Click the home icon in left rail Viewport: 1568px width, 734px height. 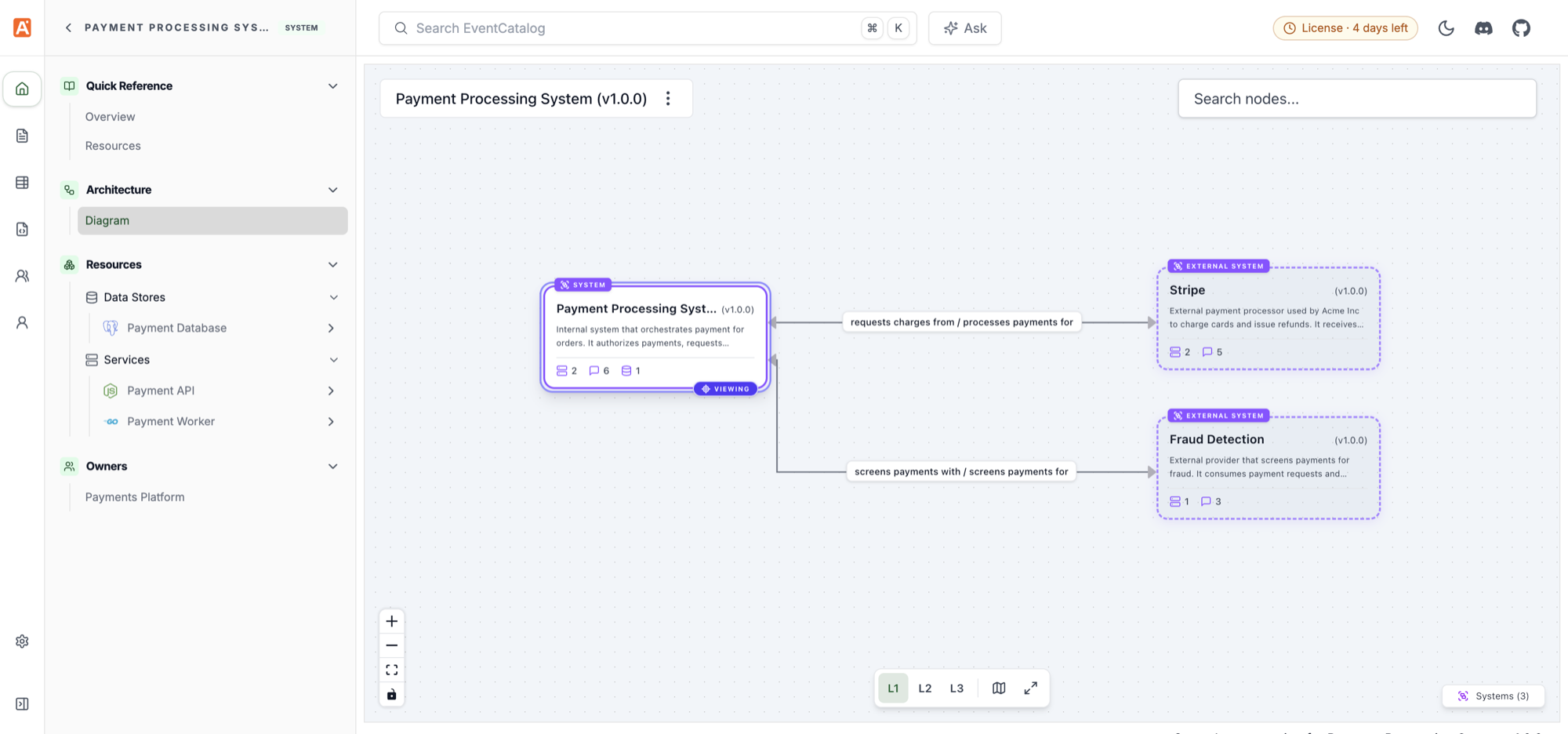(22, 89)
